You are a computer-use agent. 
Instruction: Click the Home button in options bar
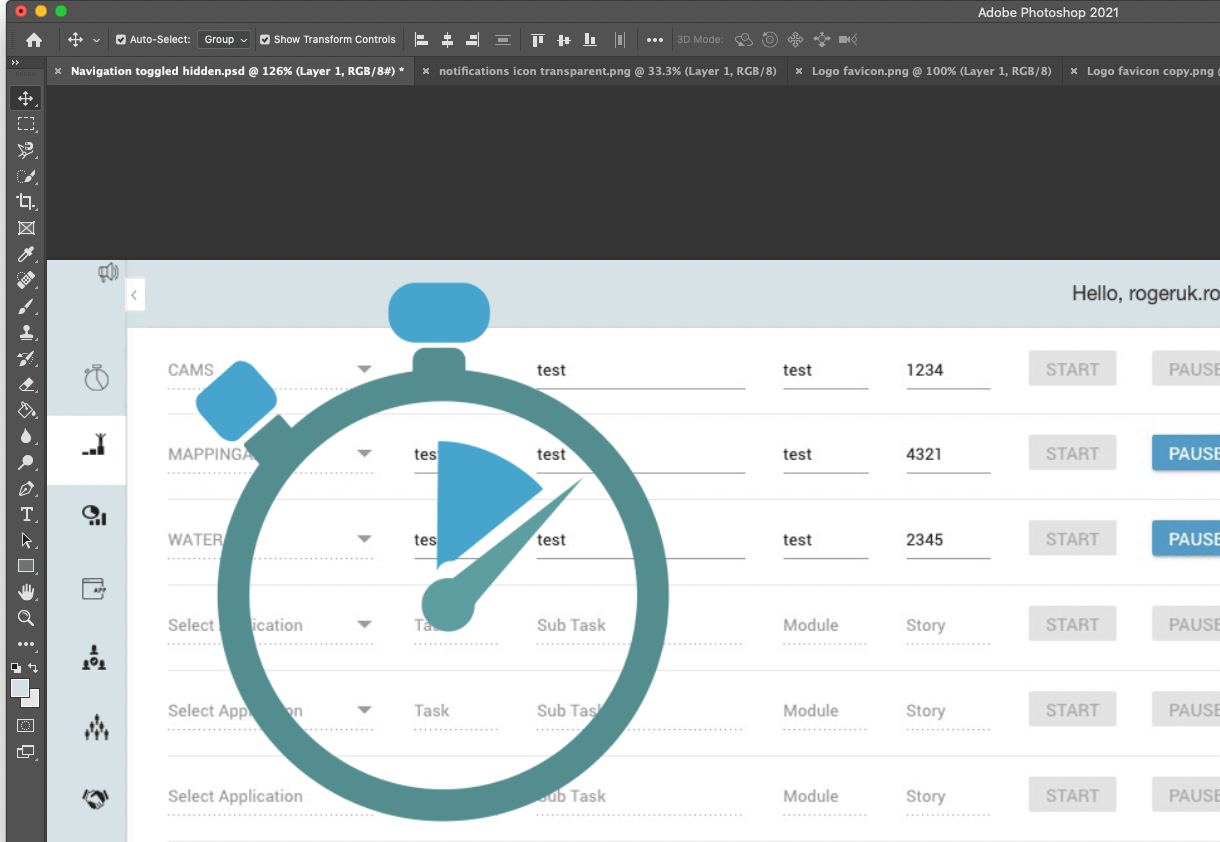(x=34, y=40)
